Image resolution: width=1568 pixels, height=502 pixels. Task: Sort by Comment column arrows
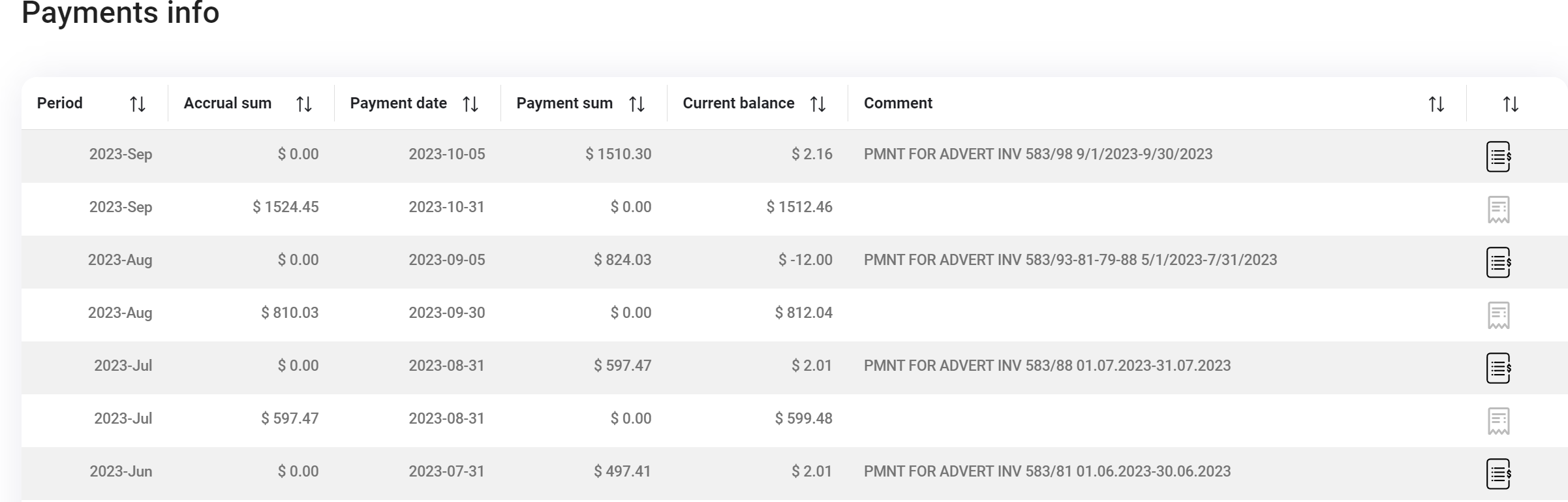click(1436, 104)
